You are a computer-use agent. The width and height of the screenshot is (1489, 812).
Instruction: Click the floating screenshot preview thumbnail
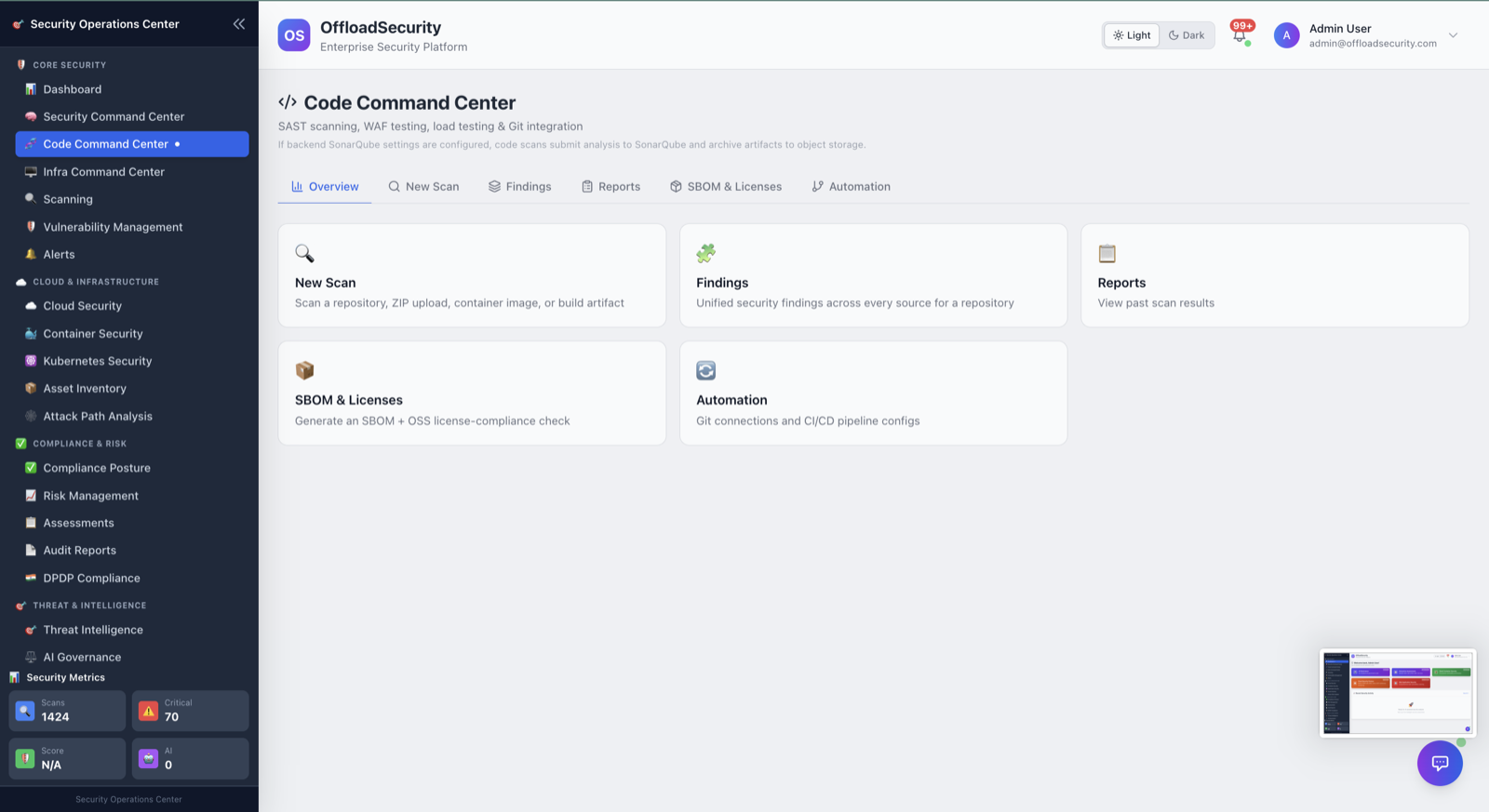(x=1397, y=693)
